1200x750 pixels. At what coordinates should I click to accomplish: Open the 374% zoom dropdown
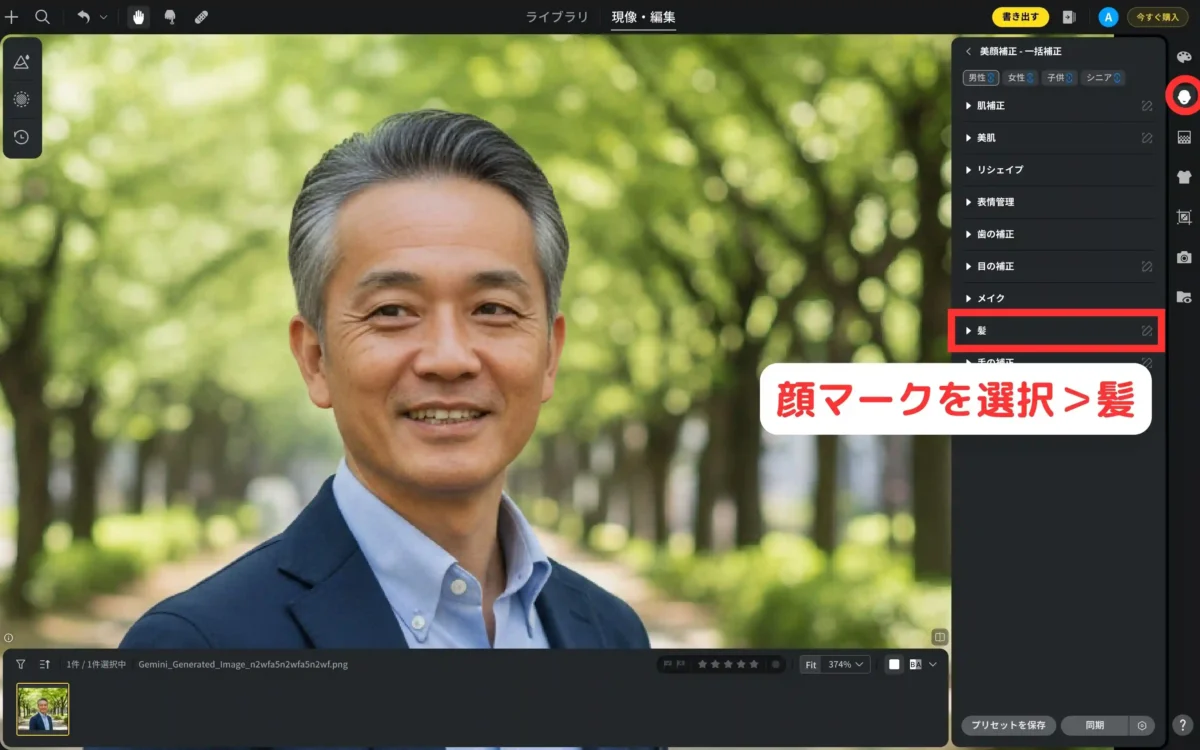tap(846, 664)
